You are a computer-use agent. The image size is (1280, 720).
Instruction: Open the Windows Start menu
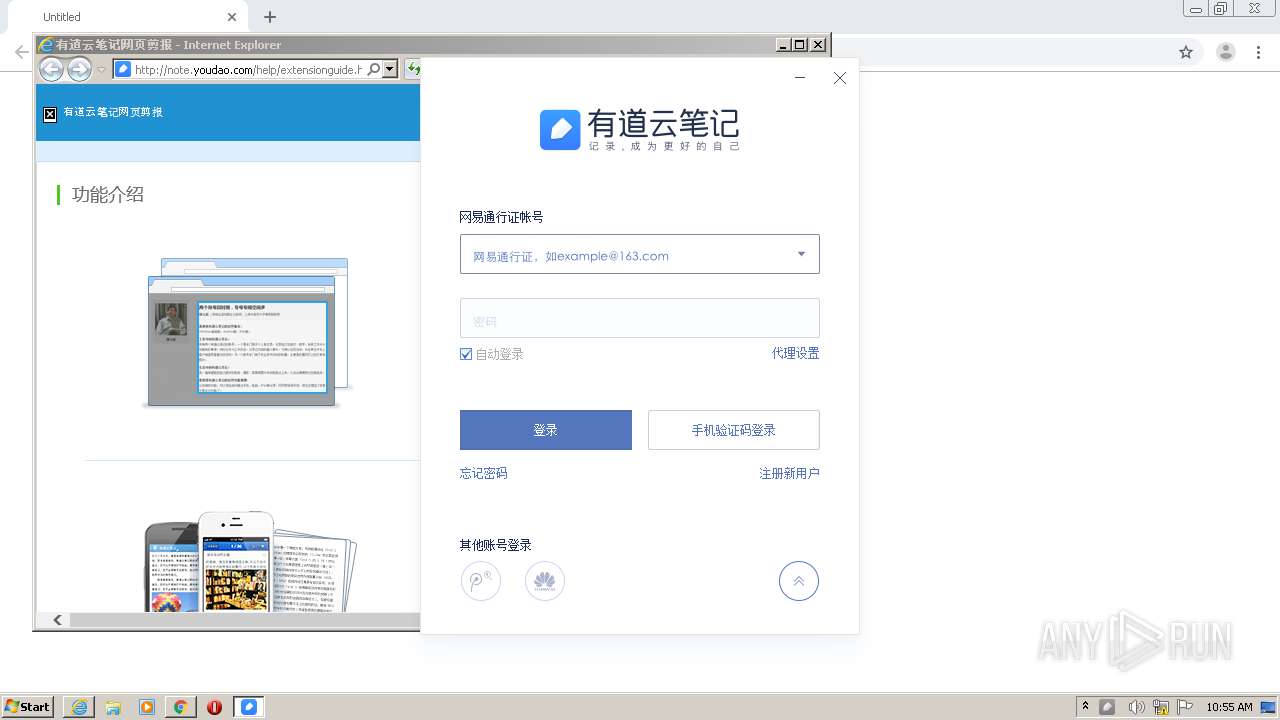(27, 707)
